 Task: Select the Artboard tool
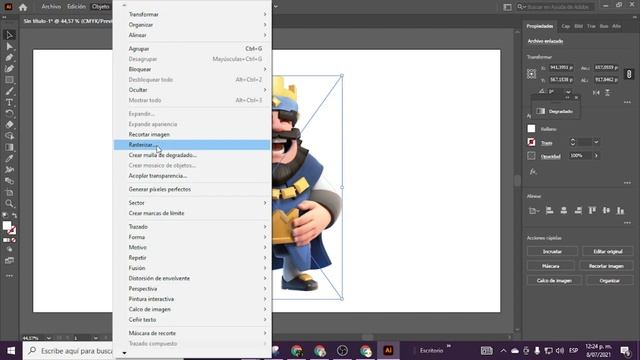coord(9,192)
